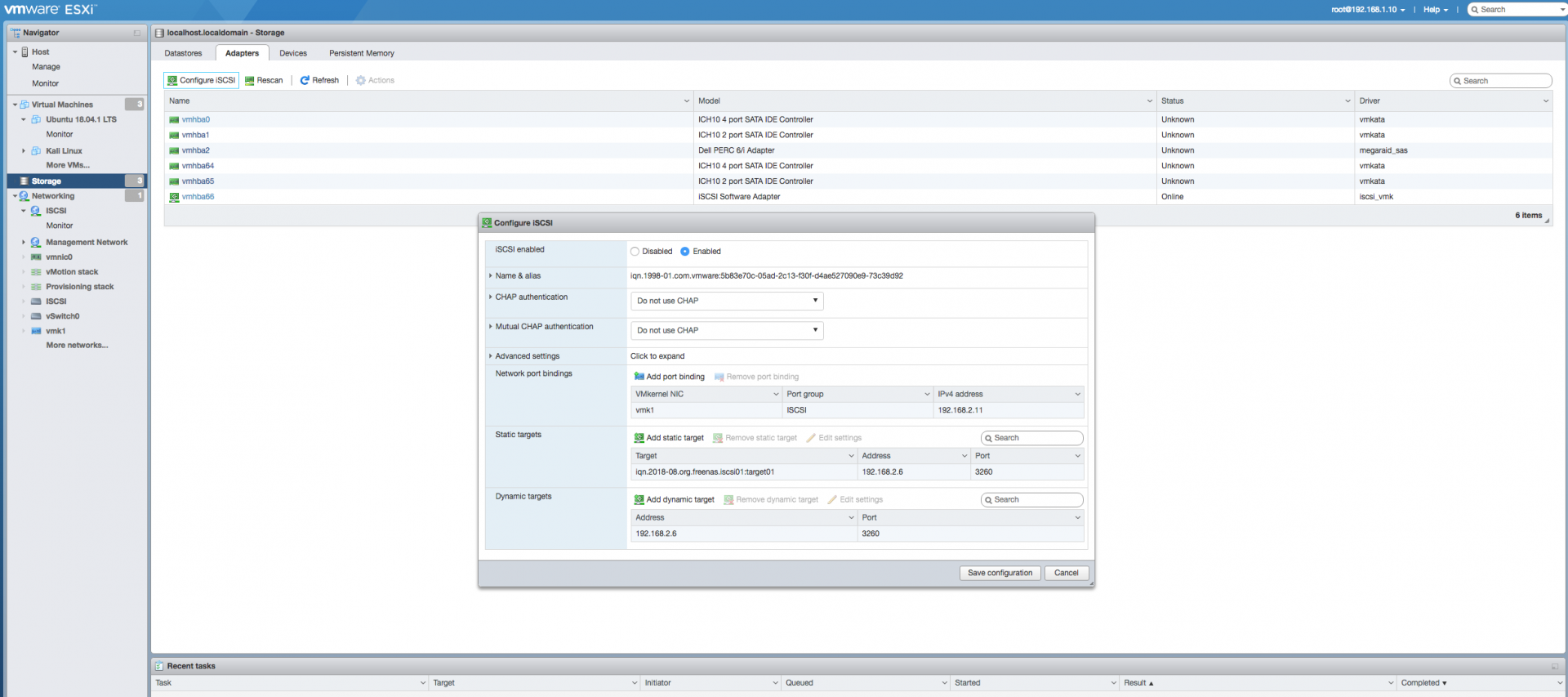Switch to the Persistent Memory tab
Viewport: 1568px width, 697px height.
coord(362,53)
